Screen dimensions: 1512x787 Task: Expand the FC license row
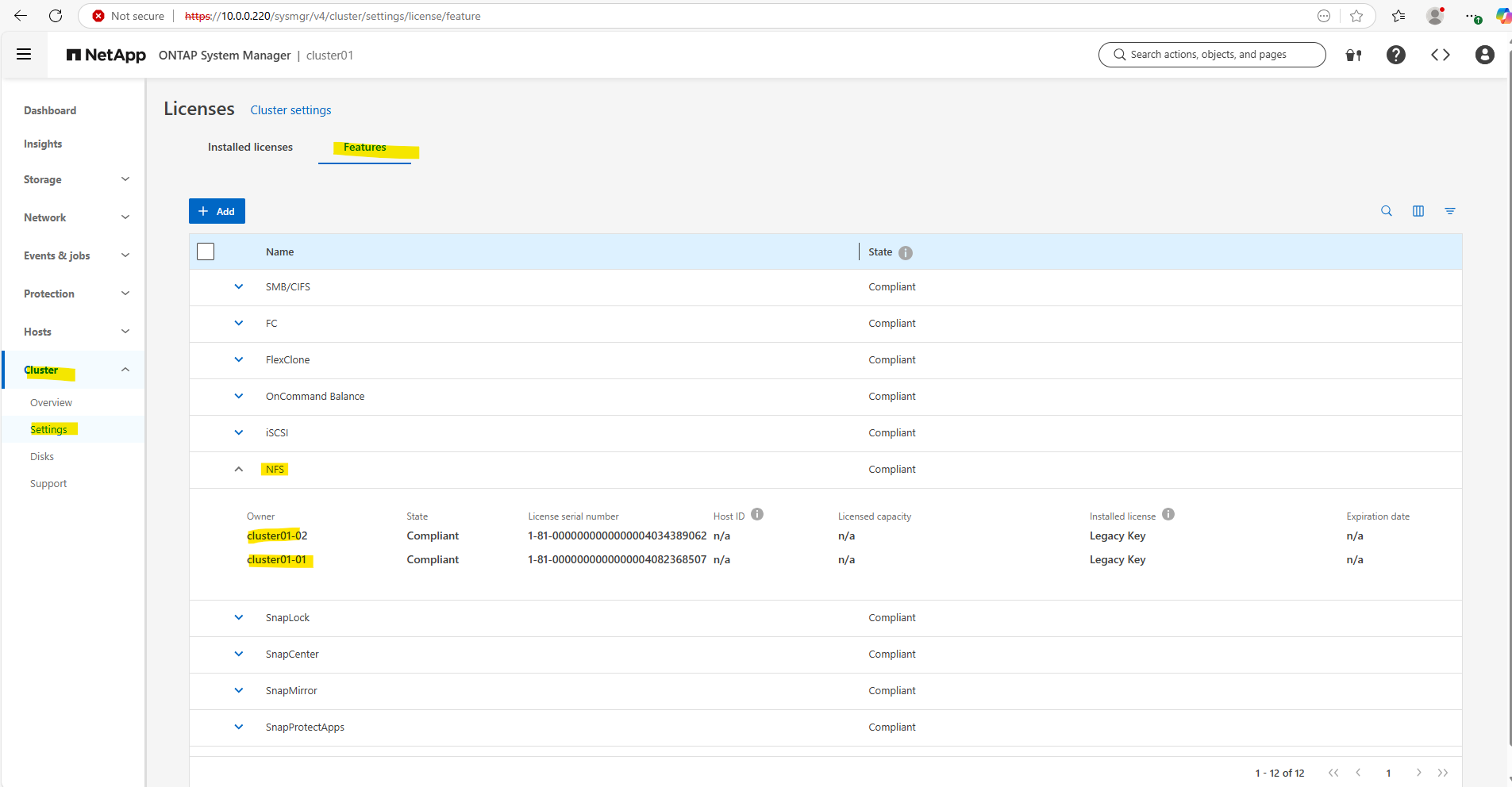239,323
